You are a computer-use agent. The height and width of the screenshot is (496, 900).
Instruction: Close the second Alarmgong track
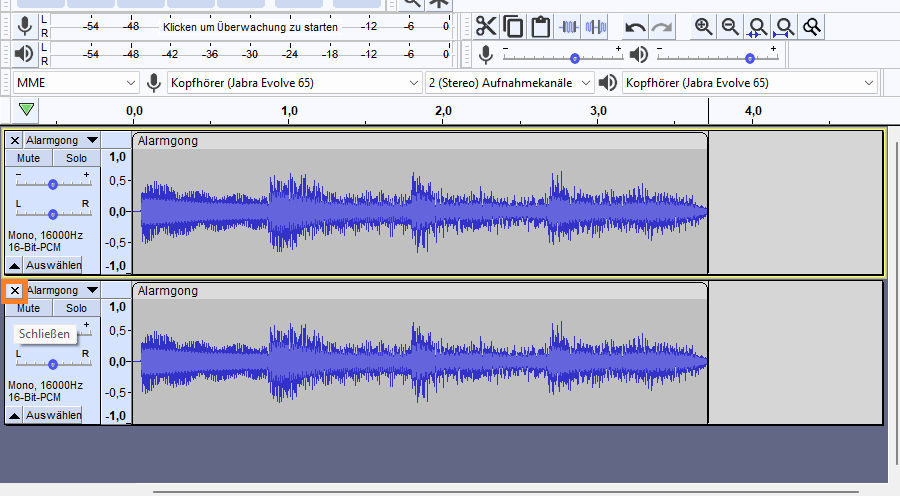[x=15, y=290]
